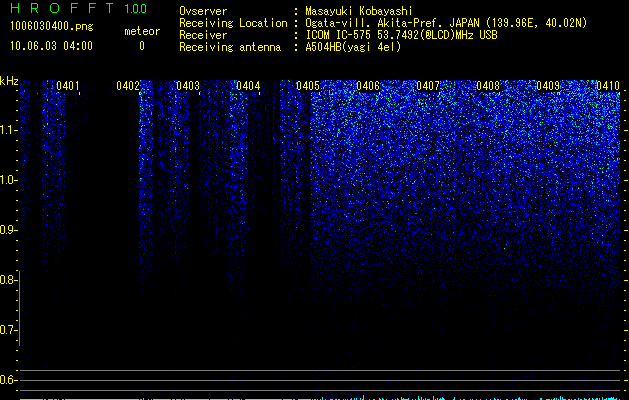The width and height of the screenshot is (629, 400).
Task: Click the date stamp 10.06.03 04:00
Action: pyautogui.click(x=51, y=46)
